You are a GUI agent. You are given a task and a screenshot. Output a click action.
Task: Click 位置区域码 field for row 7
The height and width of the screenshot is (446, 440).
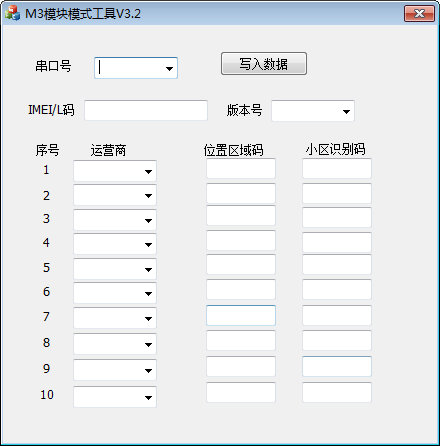pos(241,315)
